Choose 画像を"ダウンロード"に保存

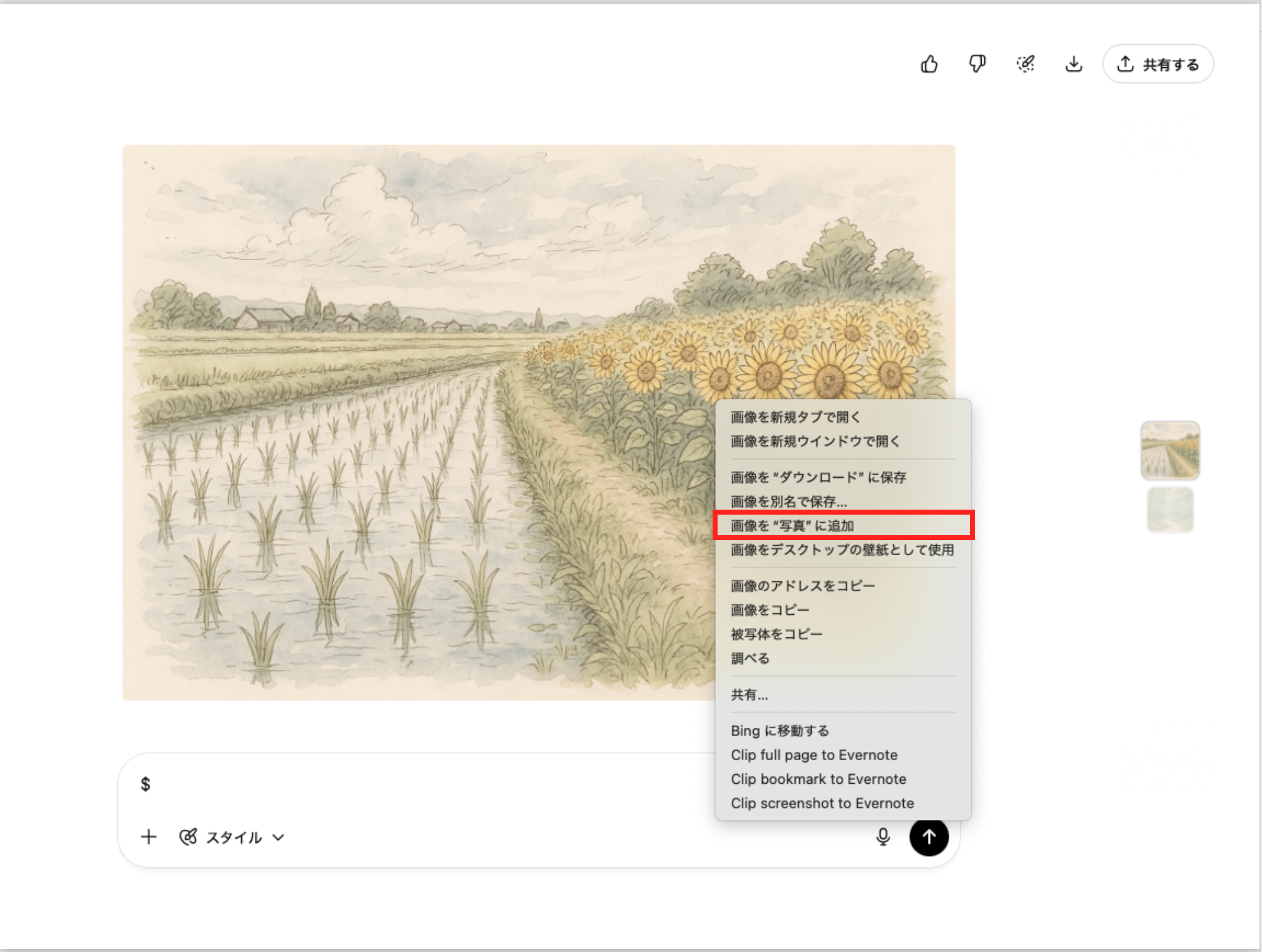tap(818, 477)
